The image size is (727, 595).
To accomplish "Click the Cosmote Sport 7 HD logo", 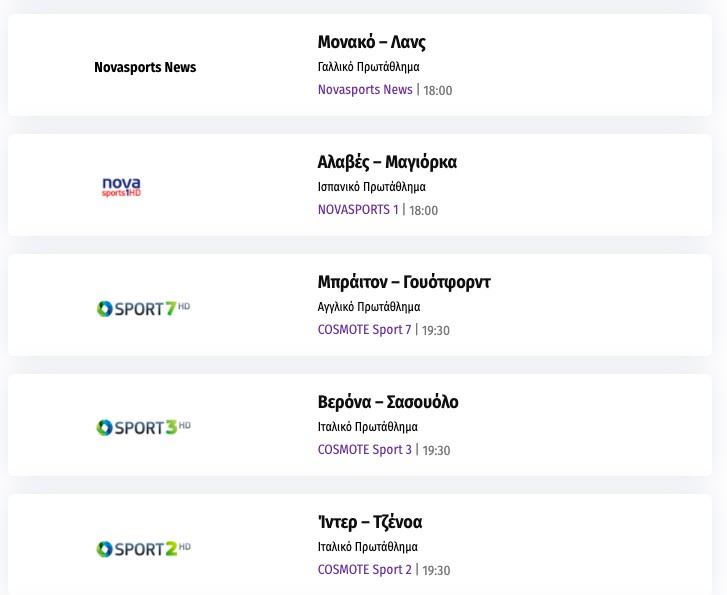I will pos(143,308).
